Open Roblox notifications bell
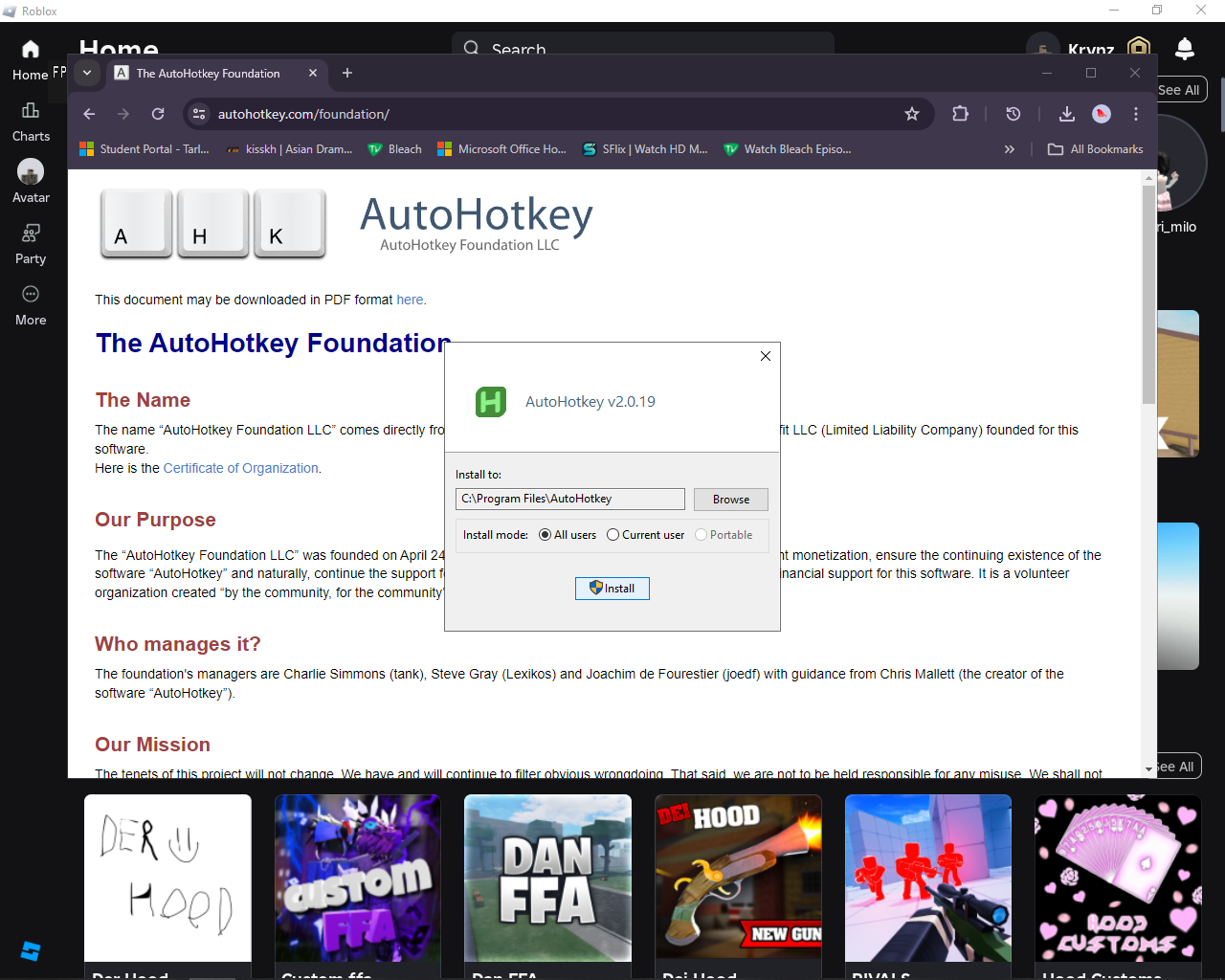This screenshot has height=980, width=1225. click(x=1185, y=48)
